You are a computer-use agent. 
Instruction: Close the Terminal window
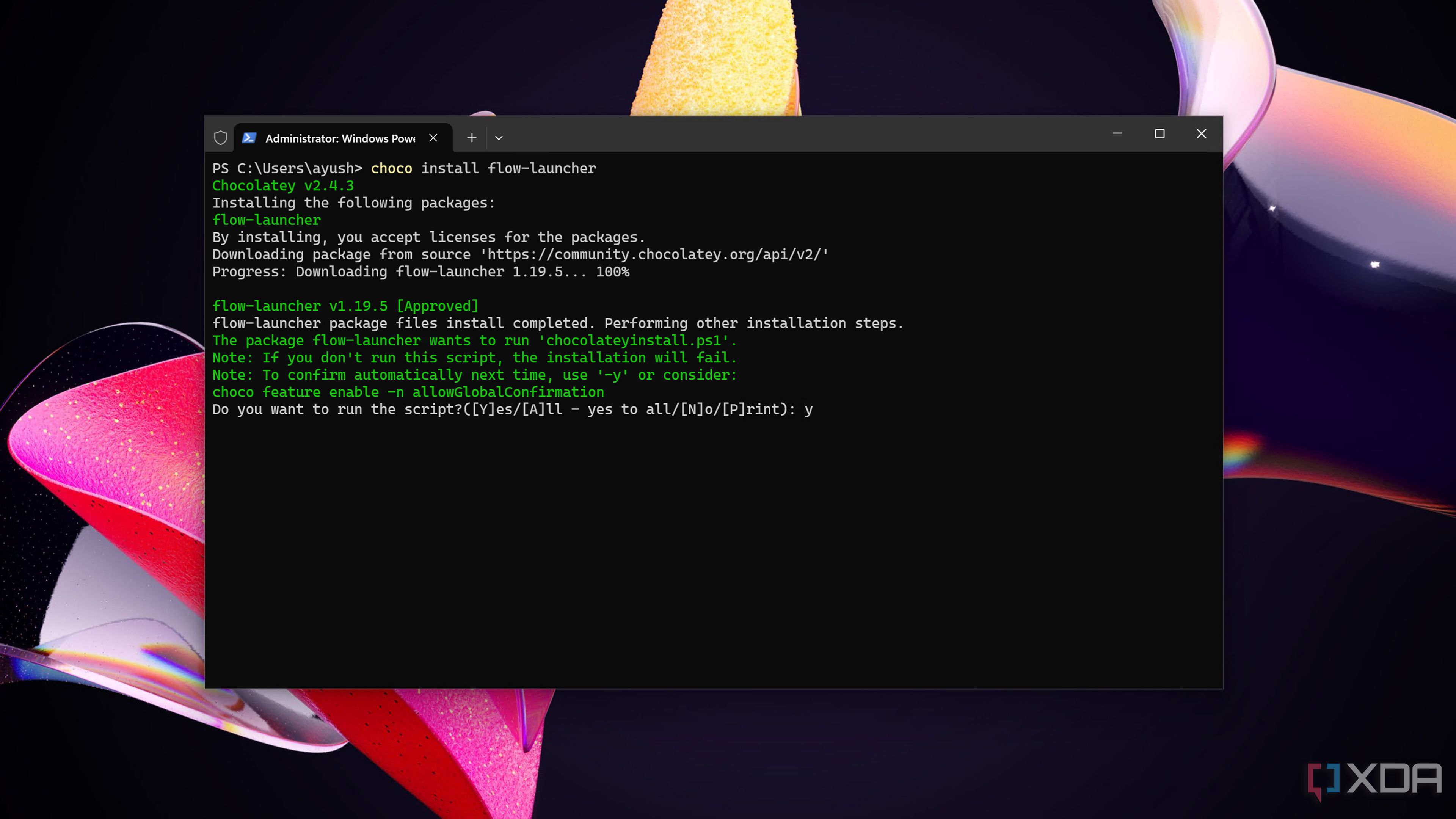pos(1201,134)
